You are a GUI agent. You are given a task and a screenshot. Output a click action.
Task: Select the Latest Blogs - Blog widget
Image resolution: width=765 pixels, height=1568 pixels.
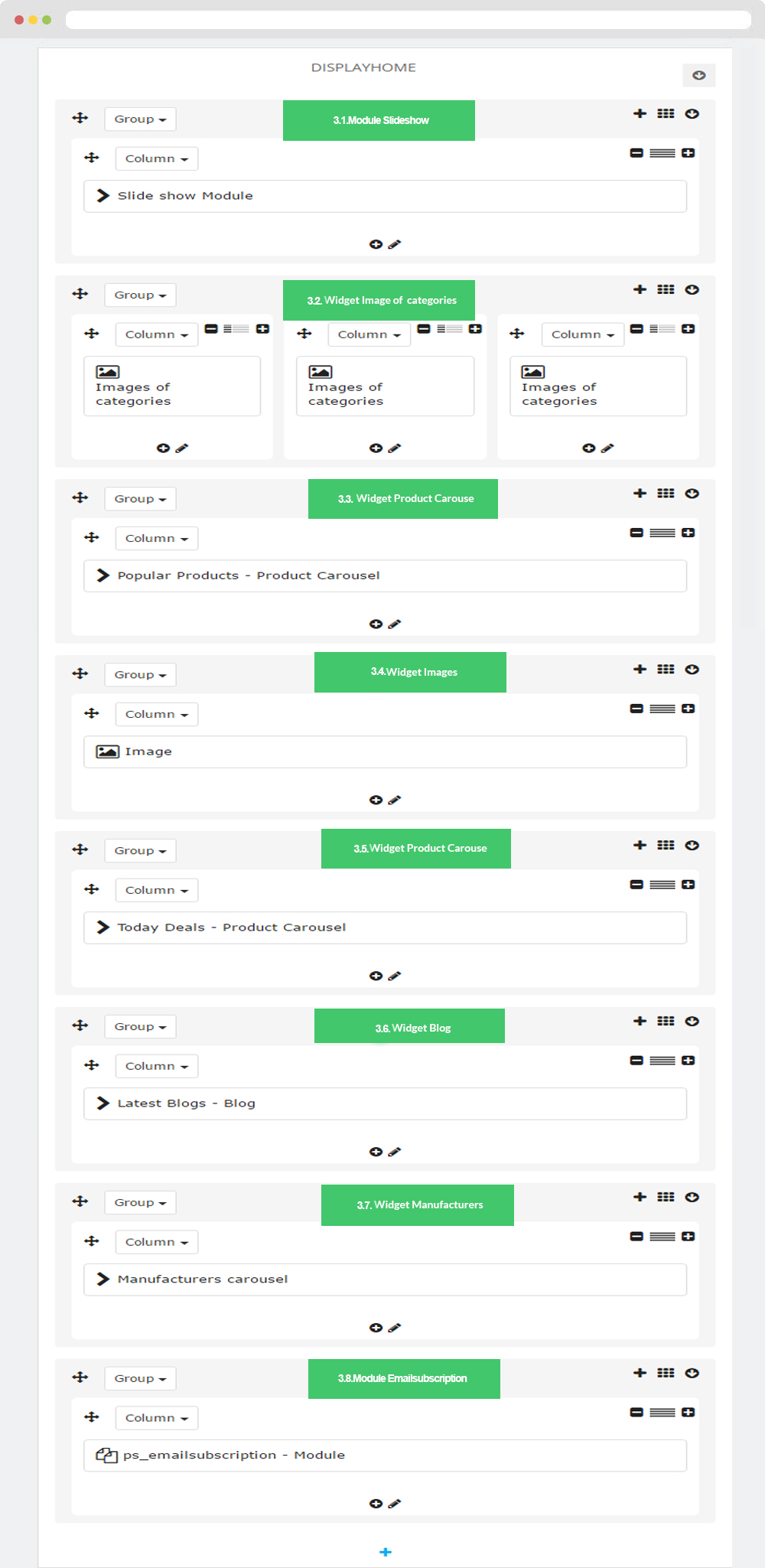[385, 1103]
